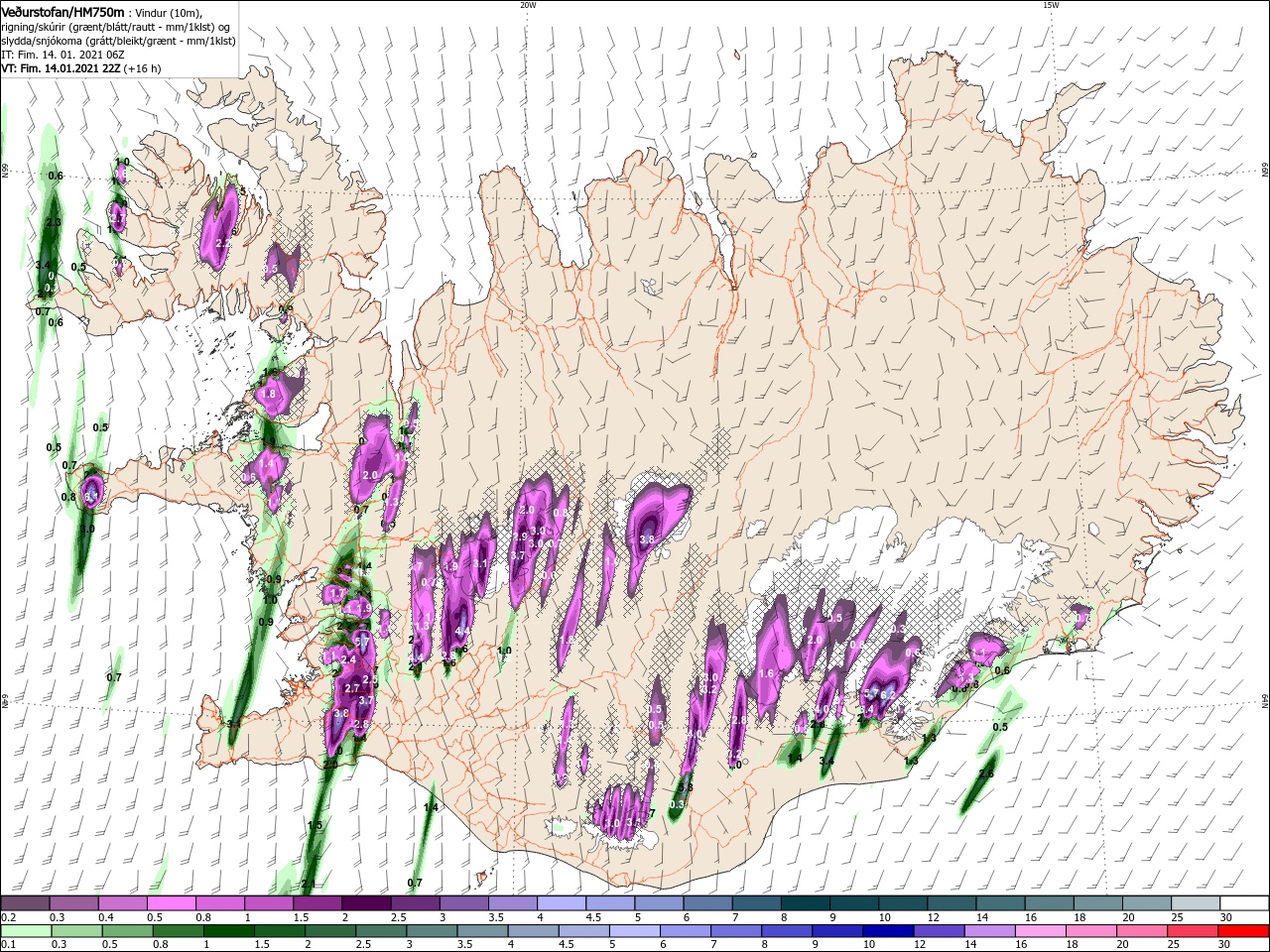Pick the lavender snow scale swatch 4–4.5

tap(562, 903)
